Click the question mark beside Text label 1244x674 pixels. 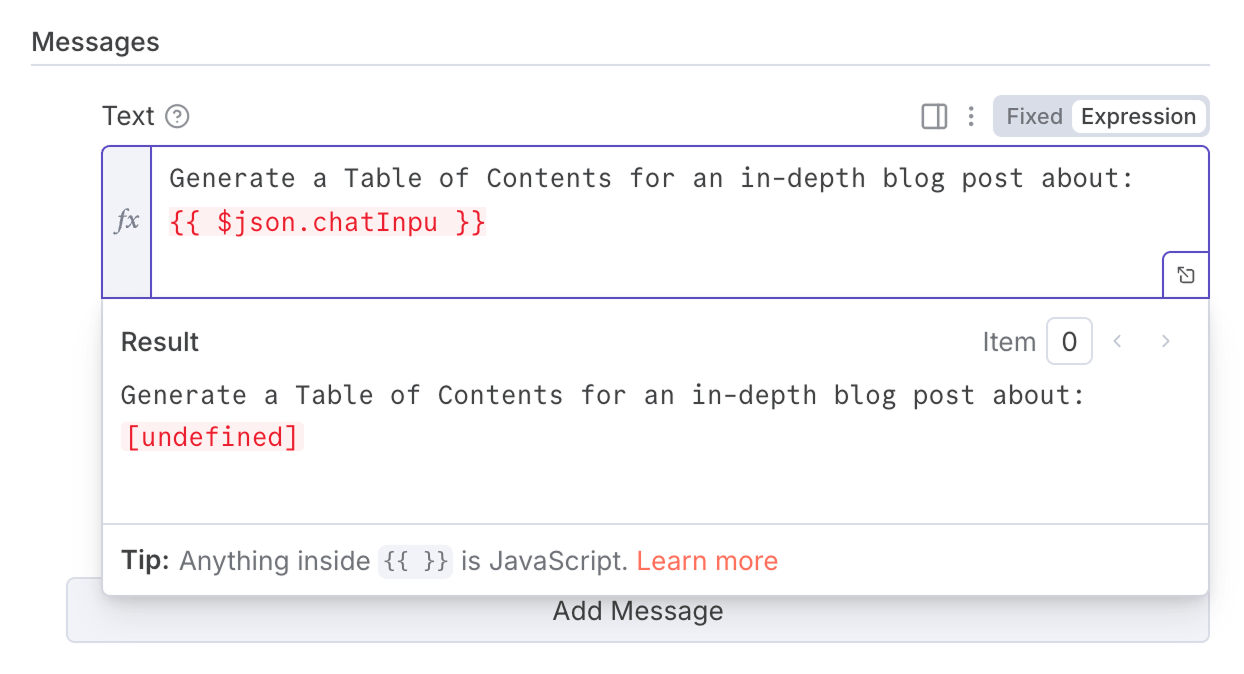(177, 116)
